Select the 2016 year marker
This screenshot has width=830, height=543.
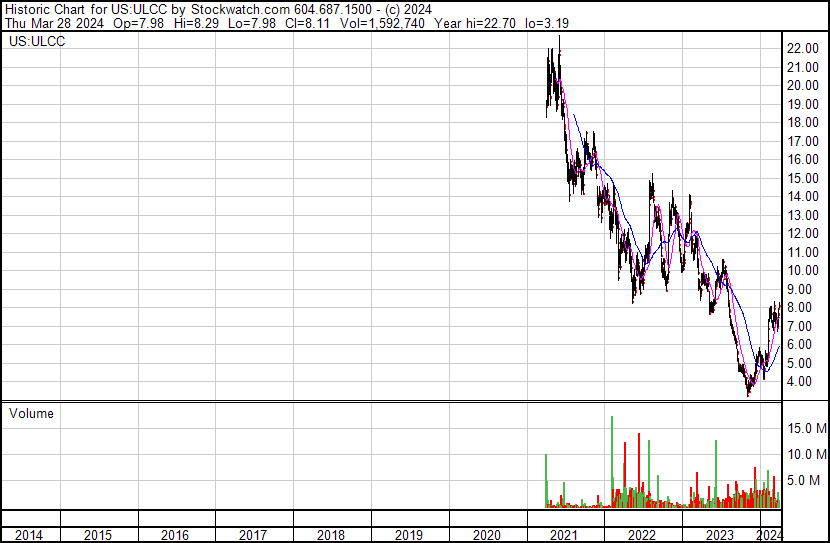point(175,535)
